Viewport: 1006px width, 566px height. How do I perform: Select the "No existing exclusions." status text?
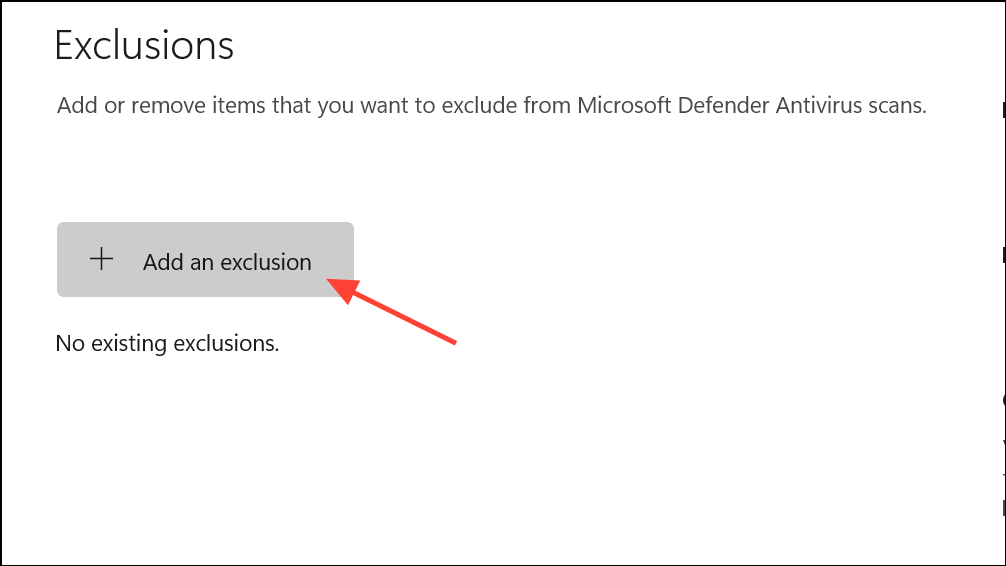click(167, 344)
